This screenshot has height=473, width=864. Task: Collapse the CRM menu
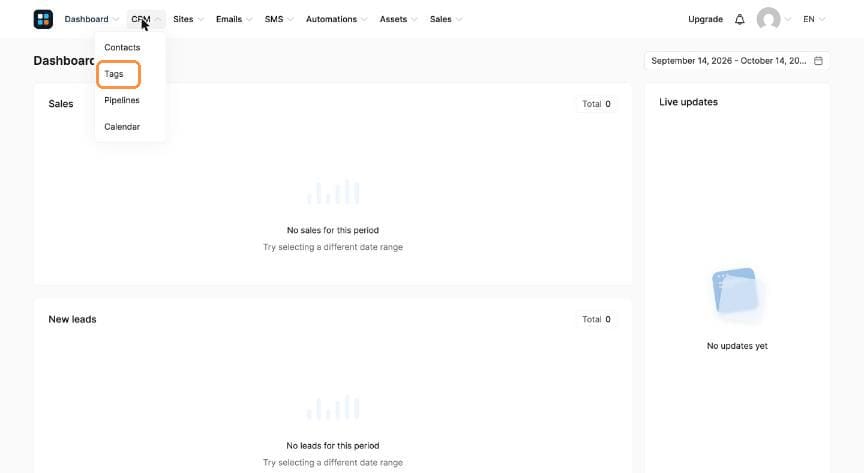click(x=145, y=19)
